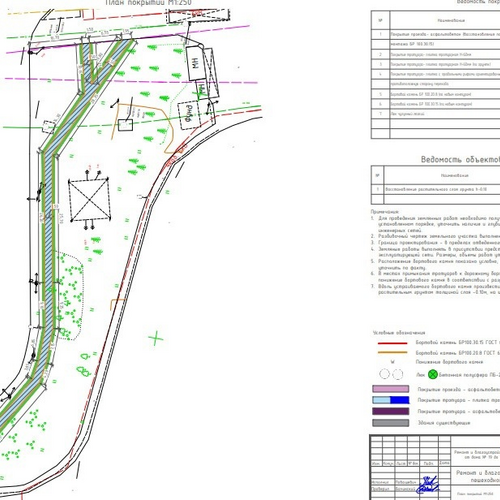Click 'Наименование' header in the objects table

[454, 175]
